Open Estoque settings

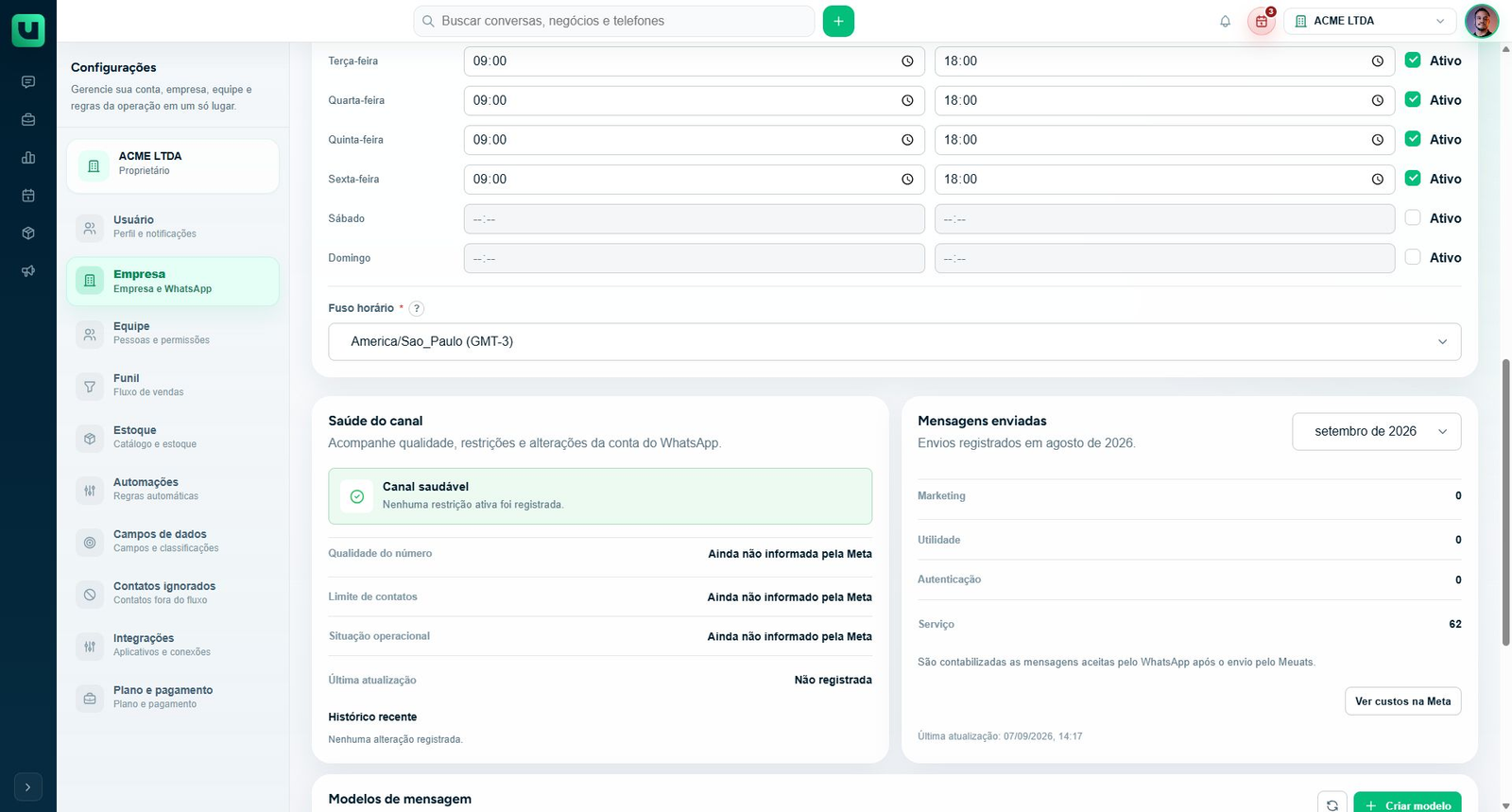click(x=173, y=437)
